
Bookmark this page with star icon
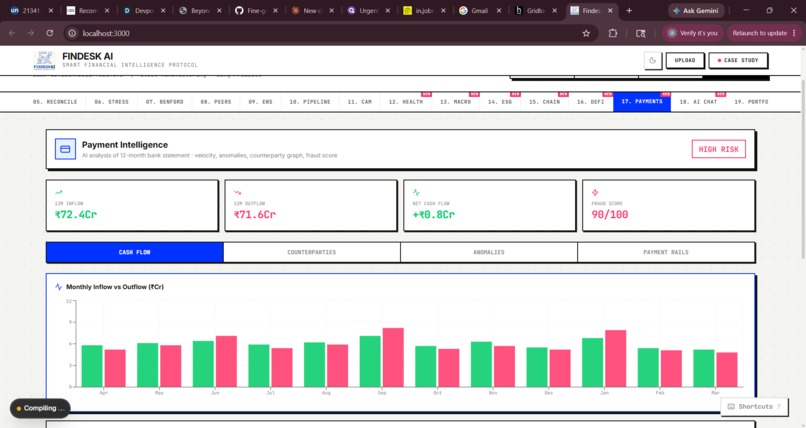[x=586, y=33]
